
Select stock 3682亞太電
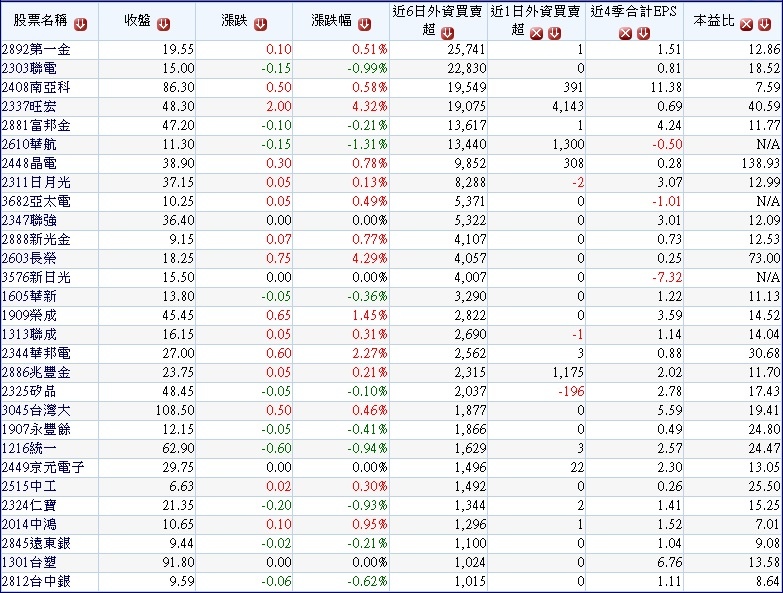click(x=36, y=201)
